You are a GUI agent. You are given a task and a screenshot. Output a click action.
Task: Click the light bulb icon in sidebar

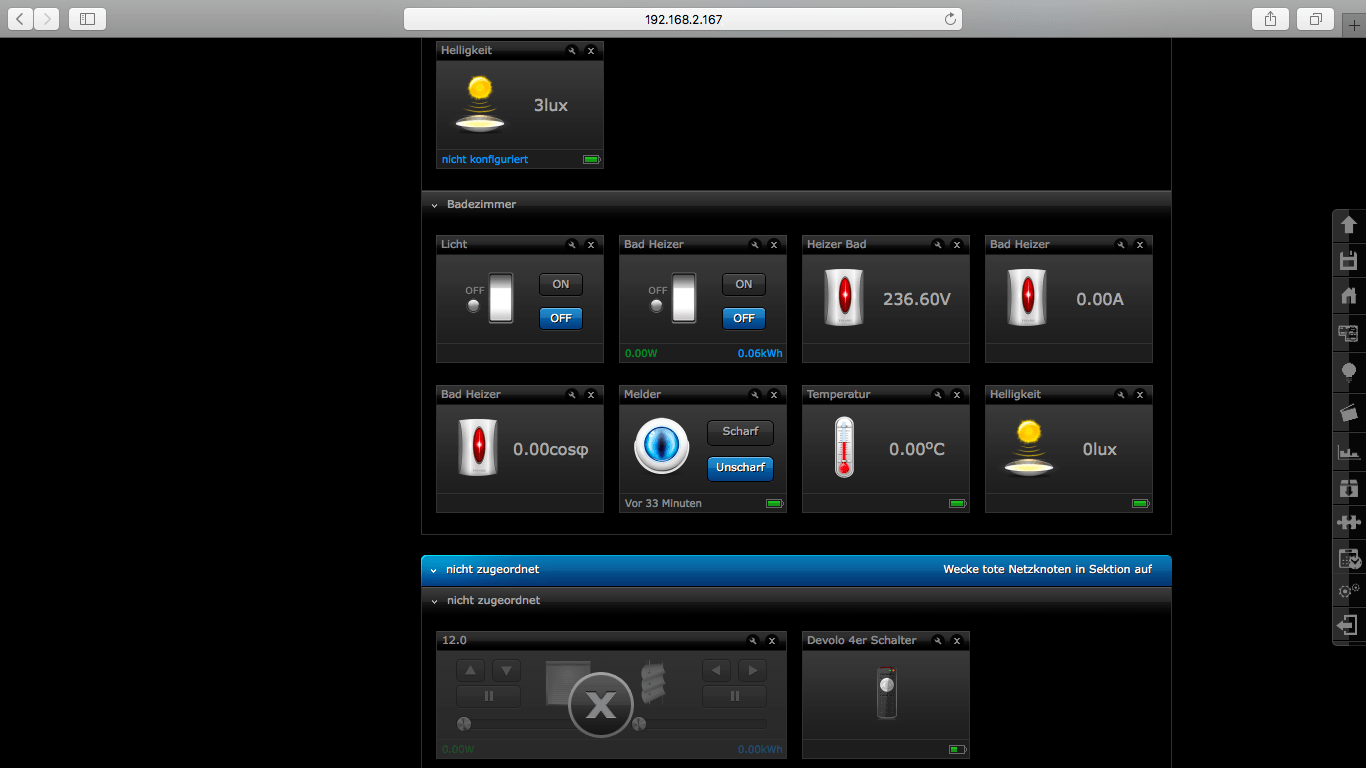pos(1348,372)
